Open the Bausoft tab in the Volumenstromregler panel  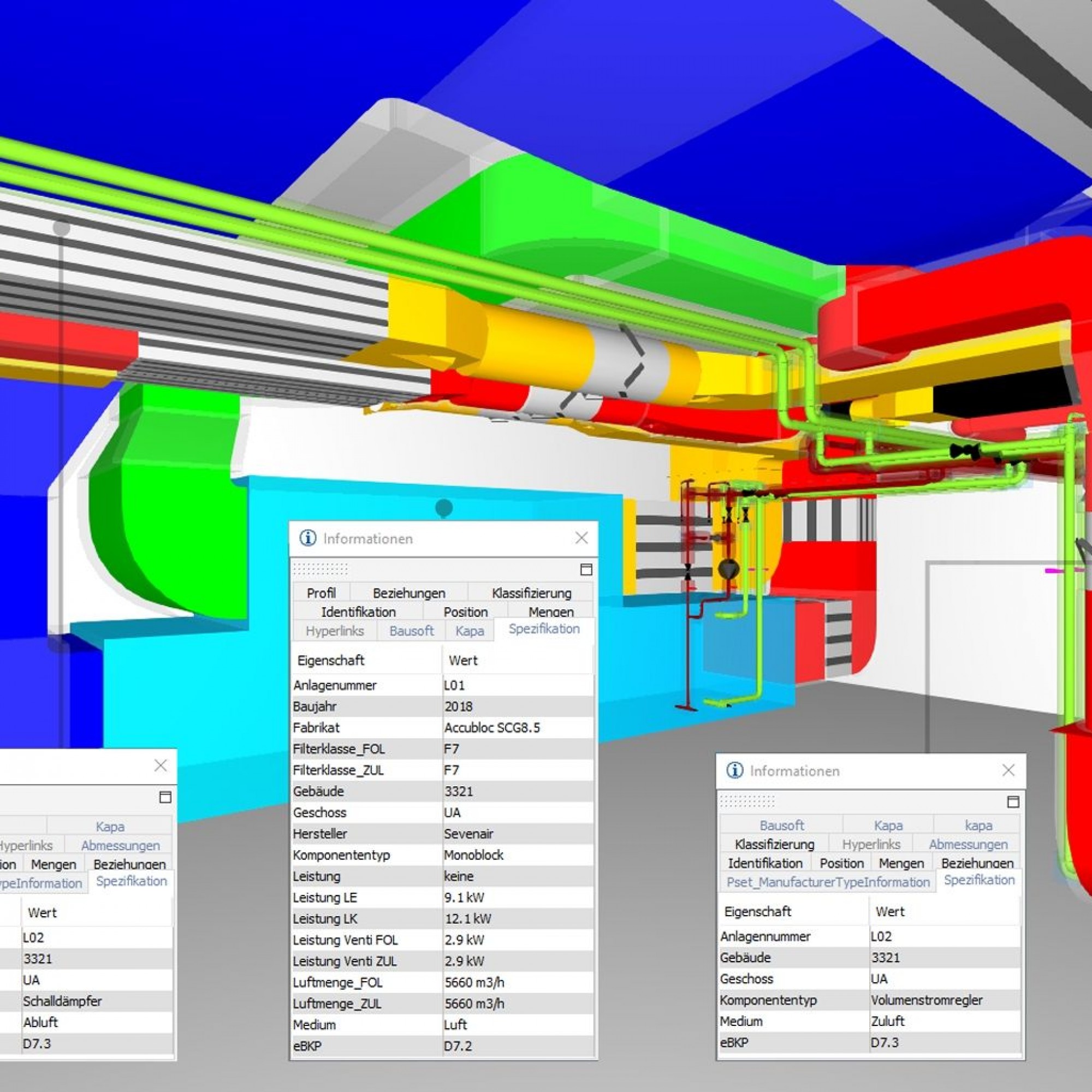781,825
